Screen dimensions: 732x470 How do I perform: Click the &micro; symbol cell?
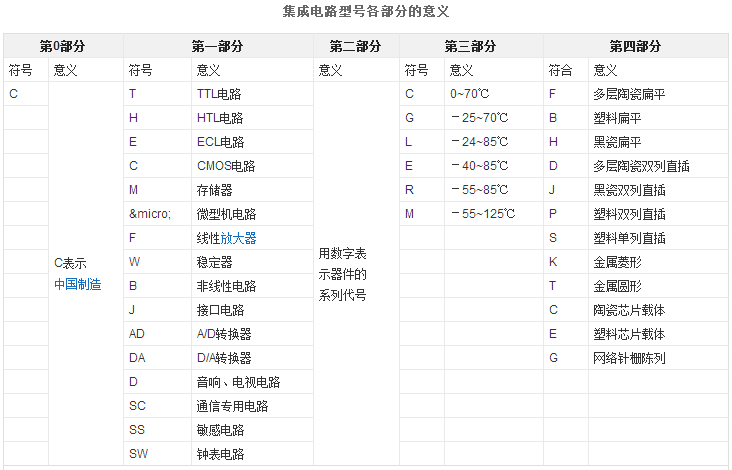(157, 214)
